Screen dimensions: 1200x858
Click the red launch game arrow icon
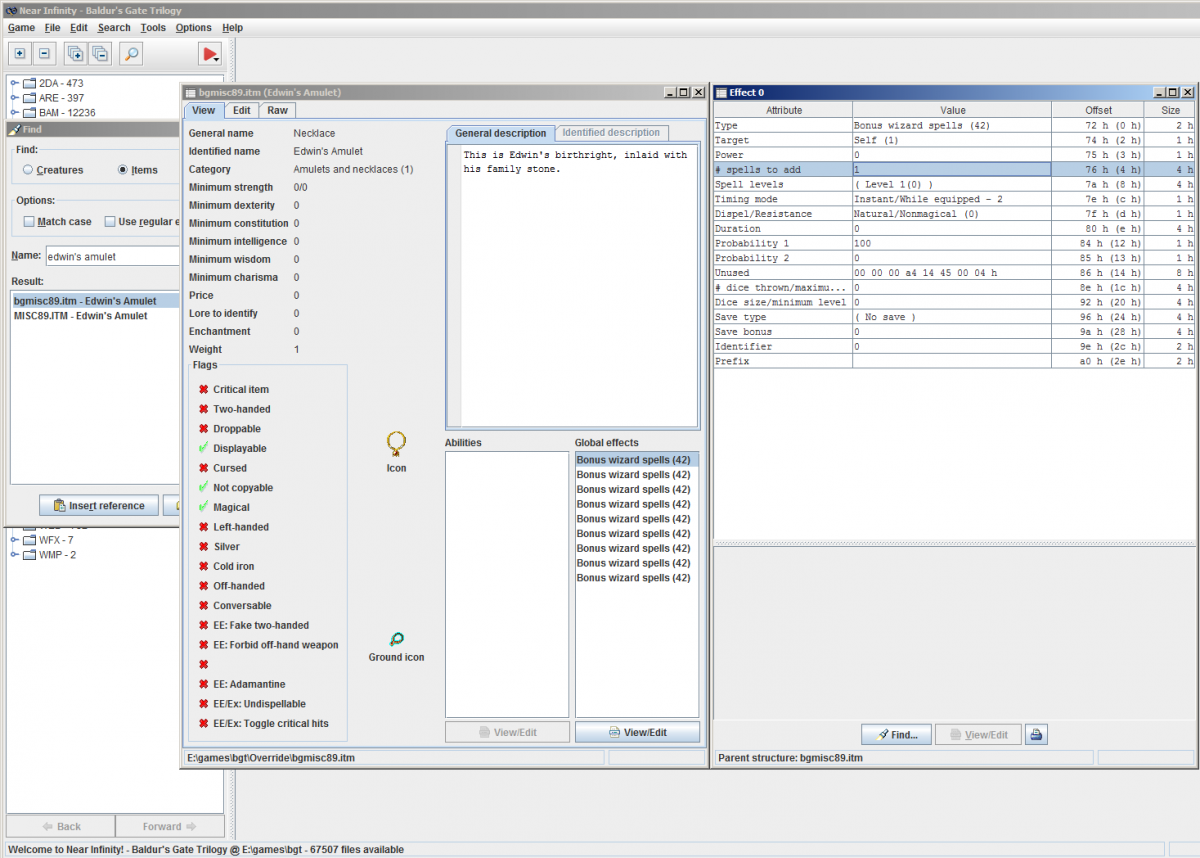[210, 54]
